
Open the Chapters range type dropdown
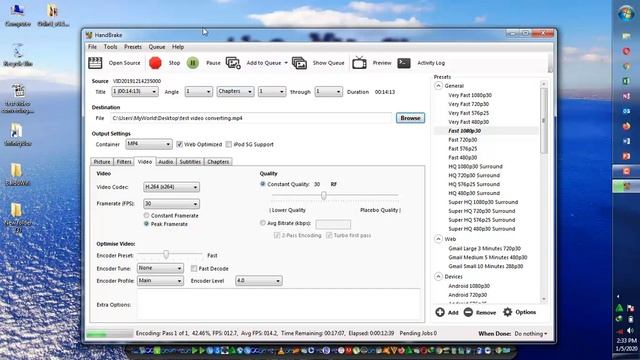[x=235, y=92]
